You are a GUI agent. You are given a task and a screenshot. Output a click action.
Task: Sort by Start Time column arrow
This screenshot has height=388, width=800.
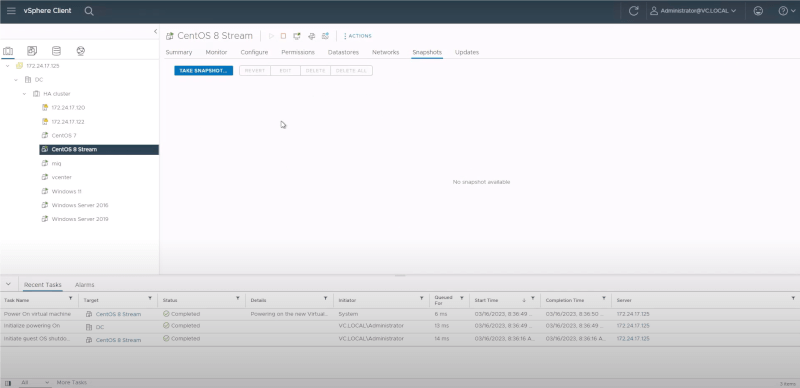(x=524, y=300)
